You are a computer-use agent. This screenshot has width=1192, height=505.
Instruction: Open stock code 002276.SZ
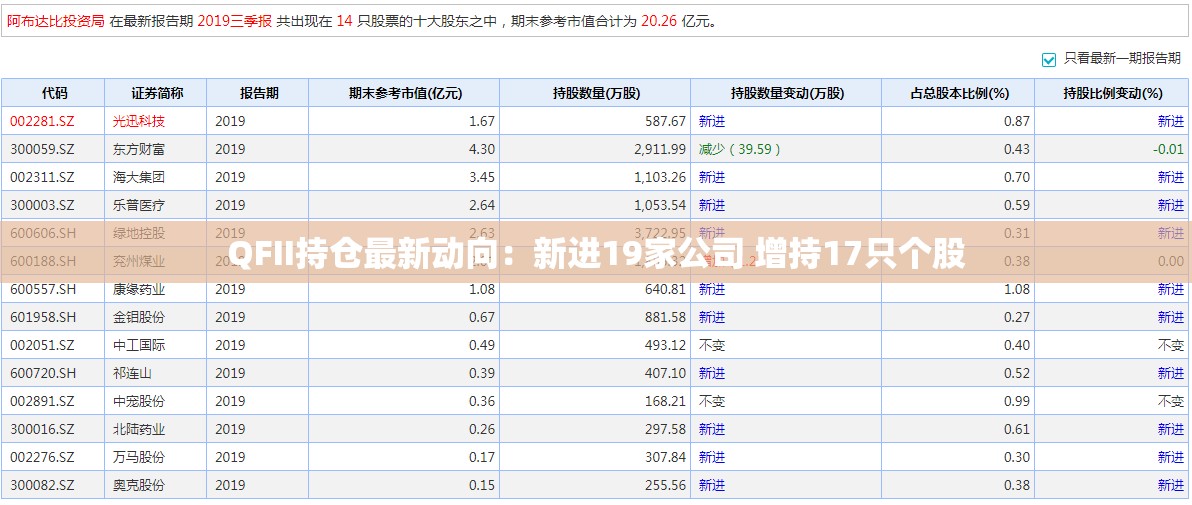(x=43, y=458)
